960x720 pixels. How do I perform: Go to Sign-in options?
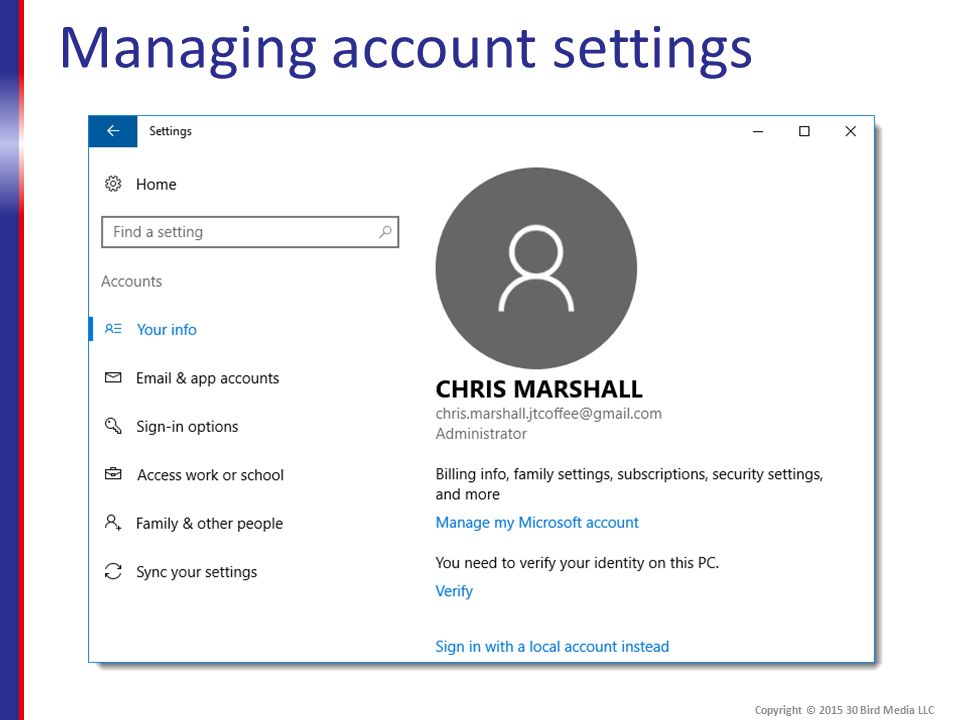coord(187,427)
